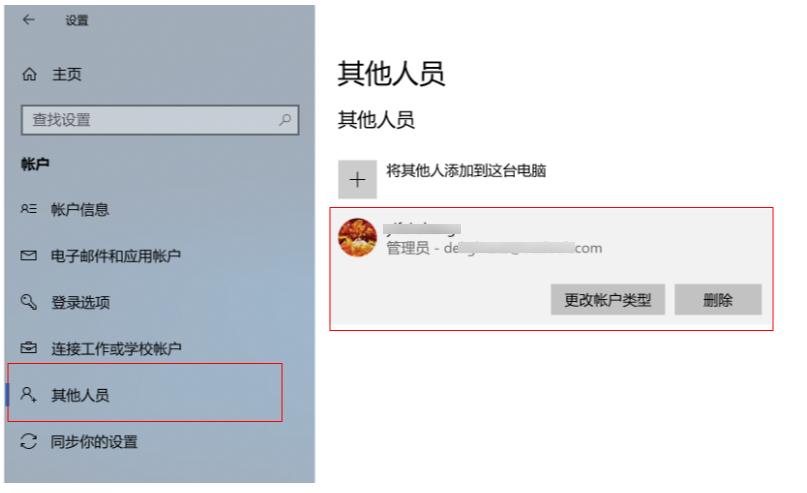Screen dimensions: 807x493
Task: Click the sync arrows icon
Action: point(28,441)
